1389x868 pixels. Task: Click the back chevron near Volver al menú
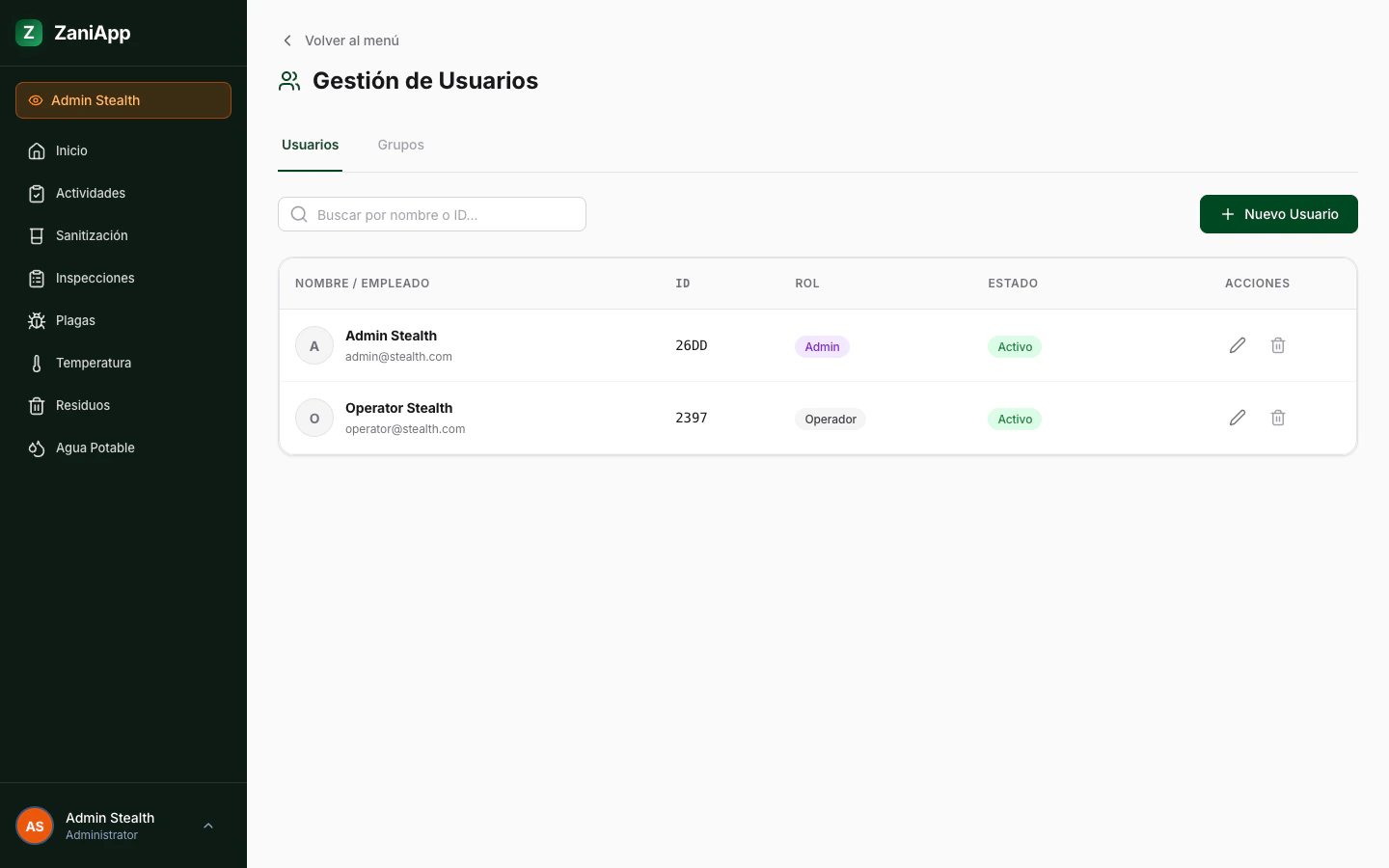click(x=287, y=41)
